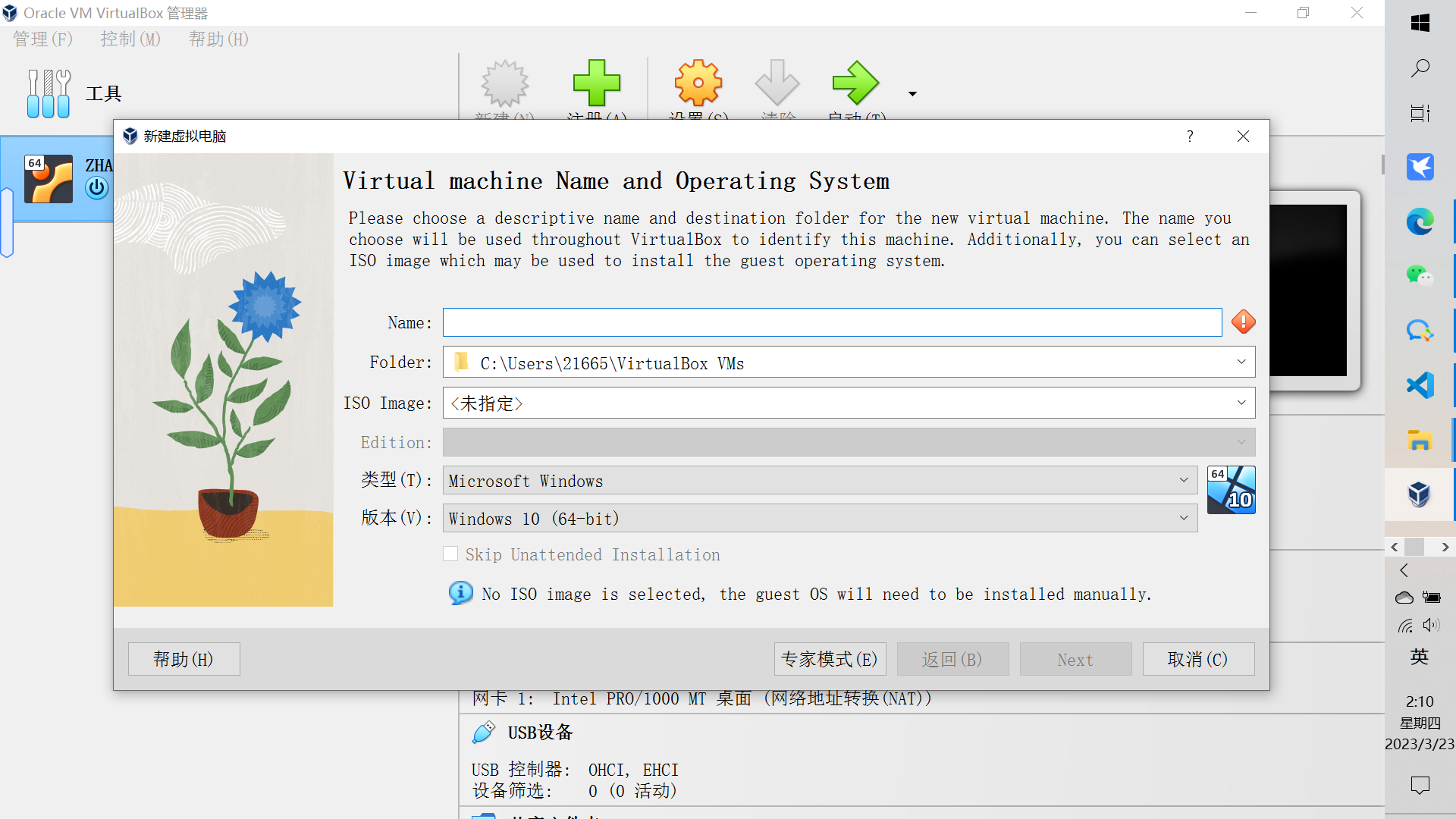Open the blue bird app icon in the taskbar

coord(1420,167)
